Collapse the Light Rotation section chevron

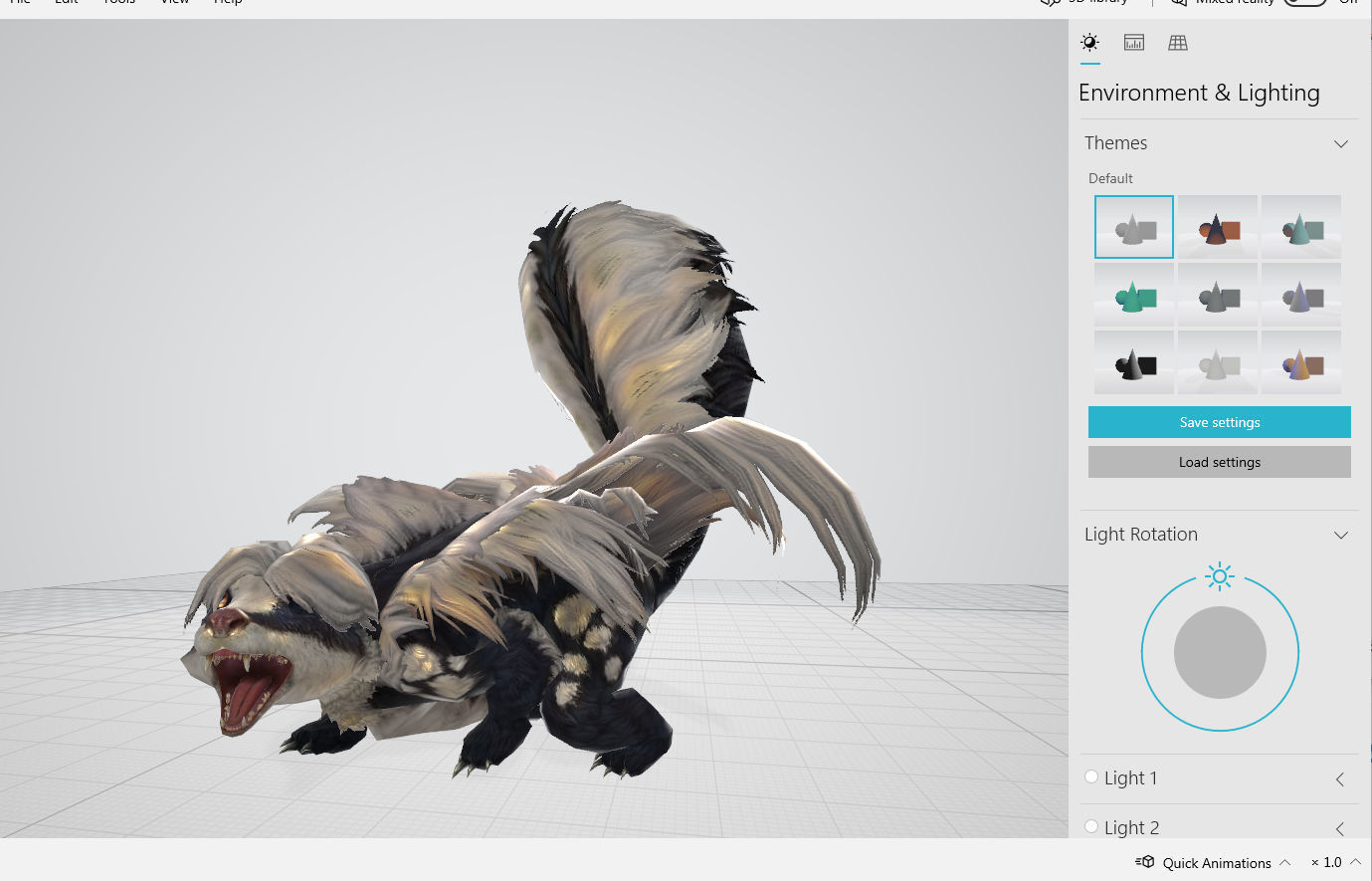point(1340,535)
